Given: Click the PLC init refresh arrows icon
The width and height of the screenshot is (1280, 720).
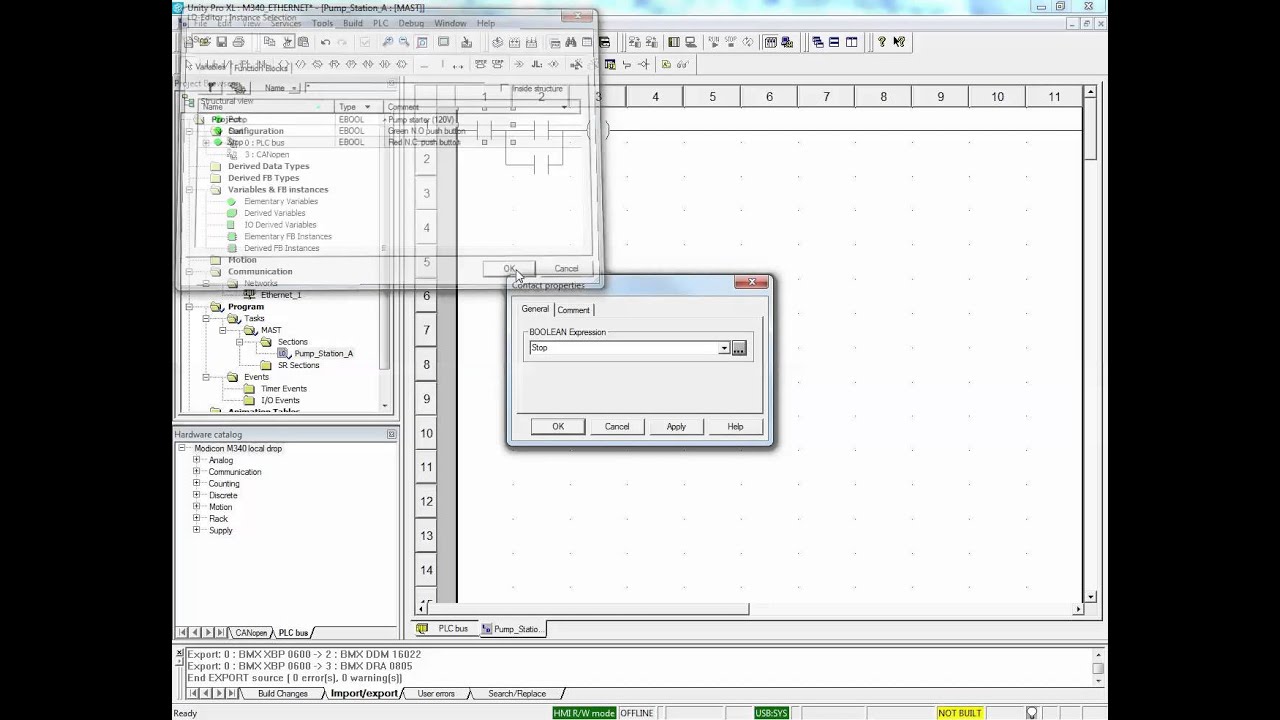Looking at the screenshot, I should [748, 42].
